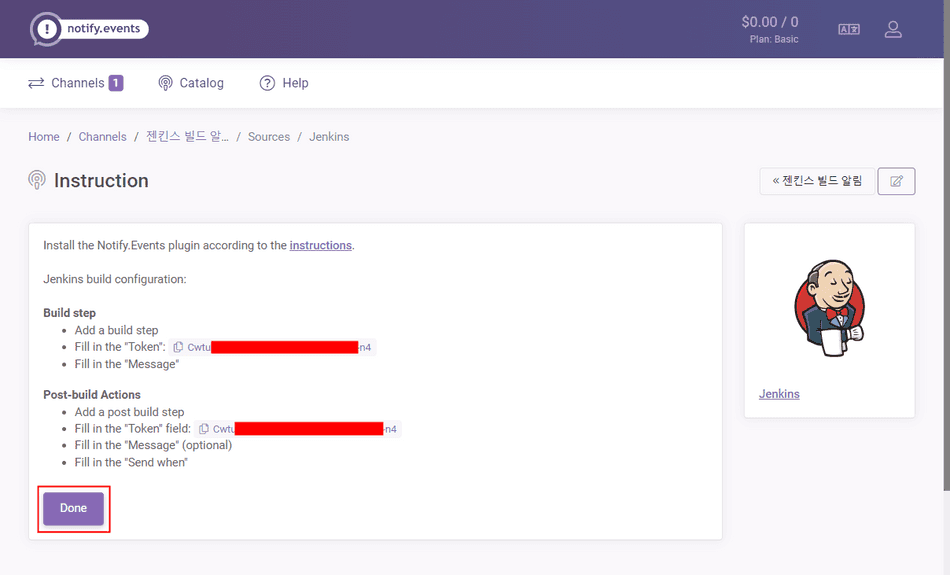Open the 젠킨스 빌드 알... breadcrumb
The image size is (950, 575).
coord(187,137)
